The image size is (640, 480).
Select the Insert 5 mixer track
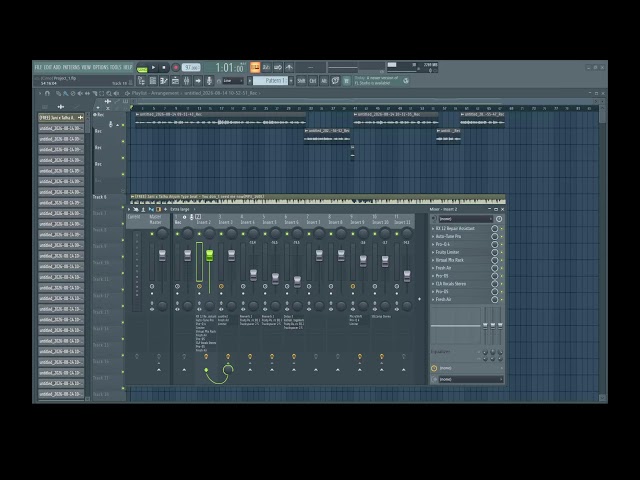(x=269, y=220)
